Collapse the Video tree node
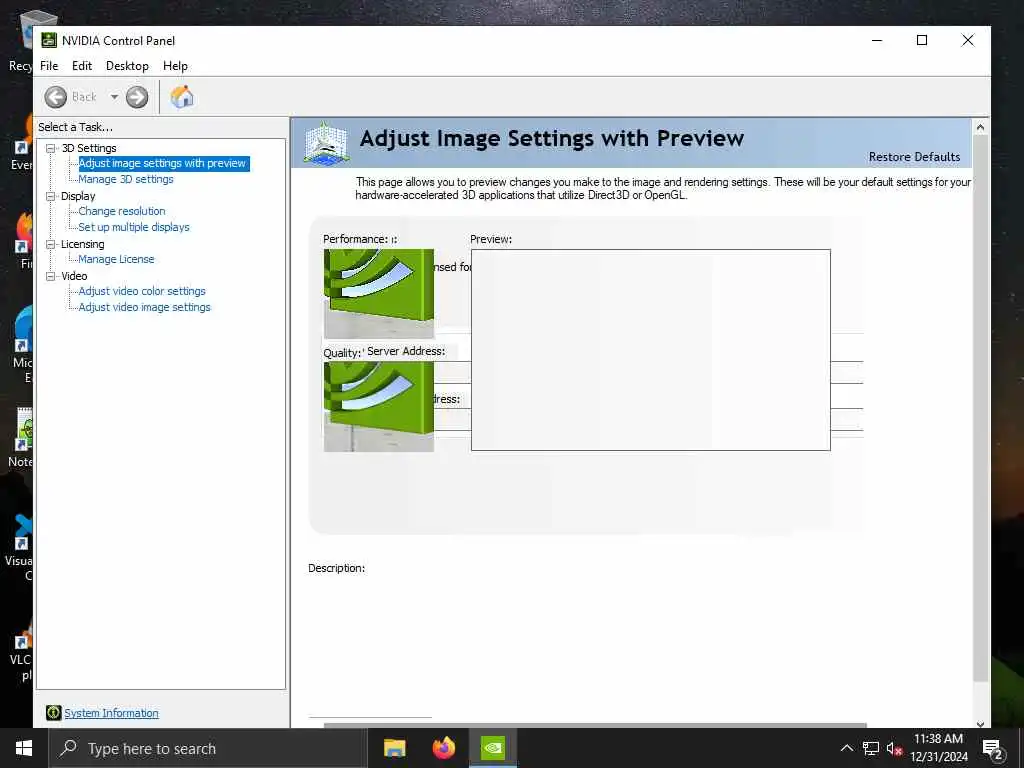This screenshot has height=768, width=1024. [x=50, y=276]
